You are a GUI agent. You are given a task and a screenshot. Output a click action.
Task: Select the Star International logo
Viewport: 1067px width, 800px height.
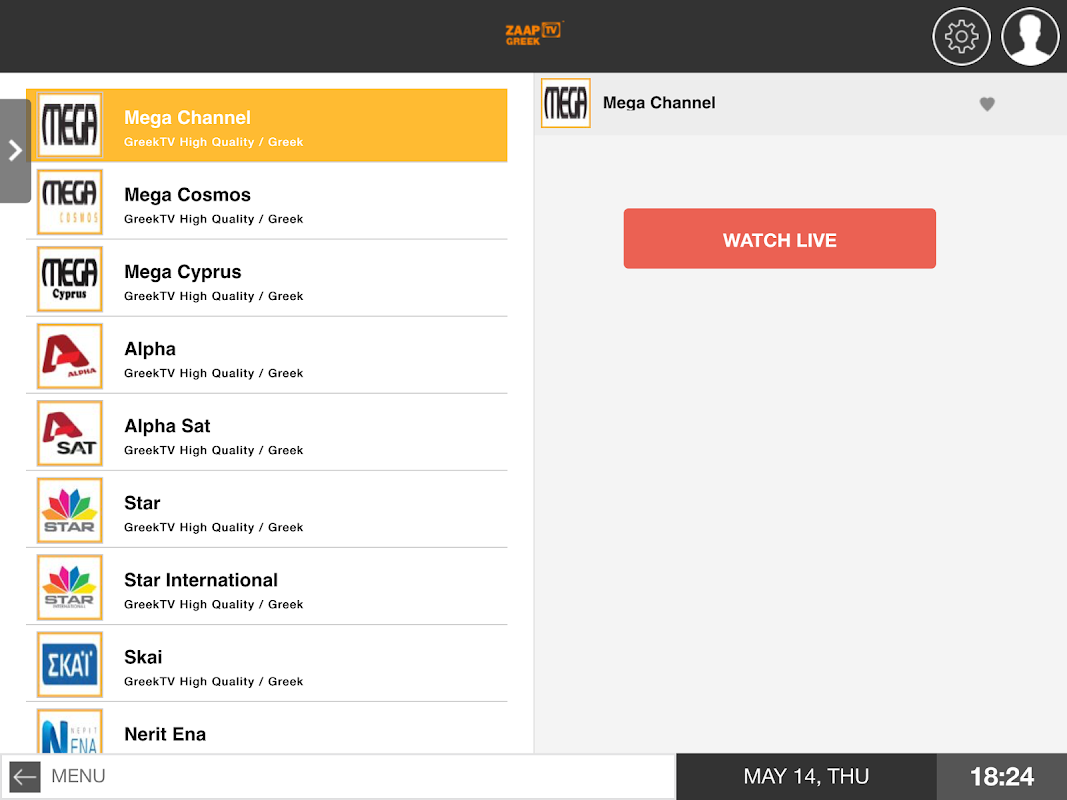70,587
